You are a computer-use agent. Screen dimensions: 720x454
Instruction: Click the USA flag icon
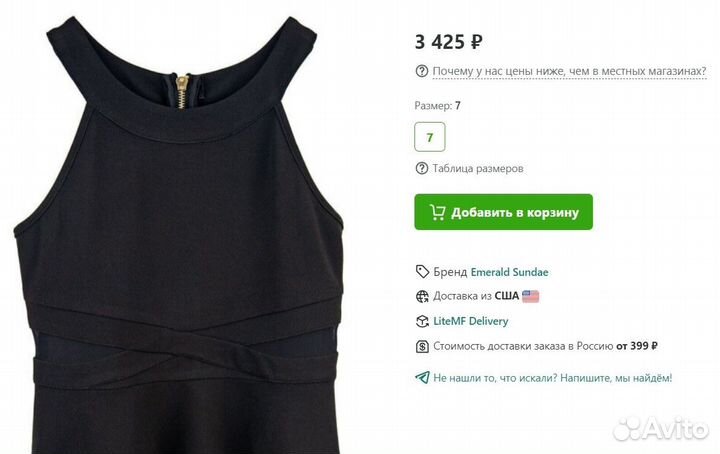pyautogui.click(x=530, y=296)
